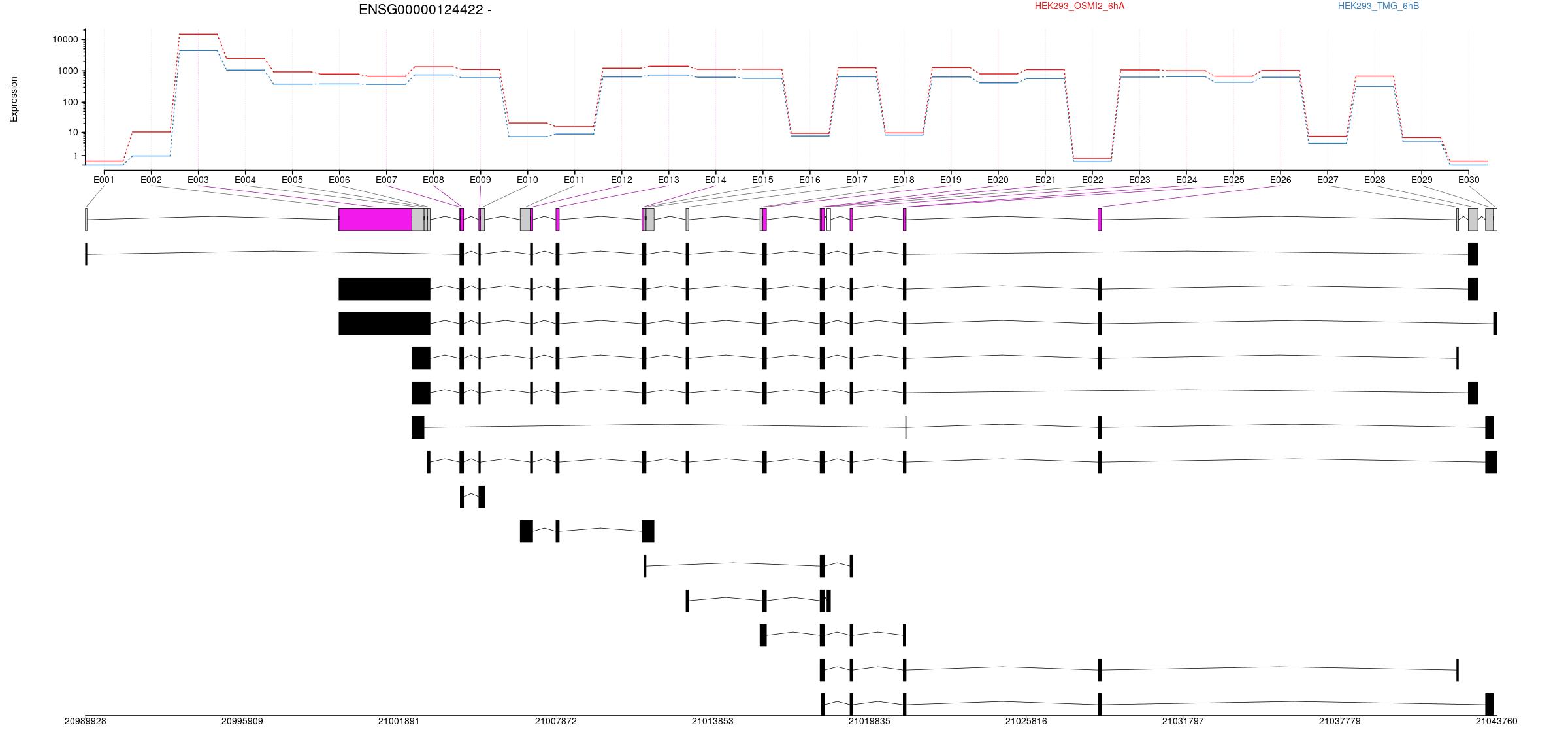Click exon label E018
1568x732 pixels.
(x=904, y=180)
